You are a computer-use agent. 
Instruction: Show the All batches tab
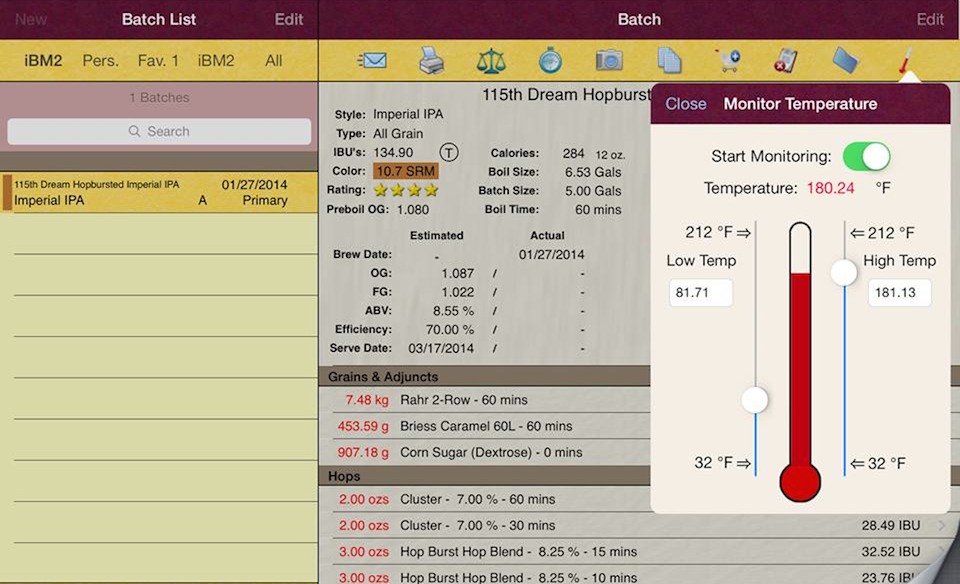coord(273,61)
